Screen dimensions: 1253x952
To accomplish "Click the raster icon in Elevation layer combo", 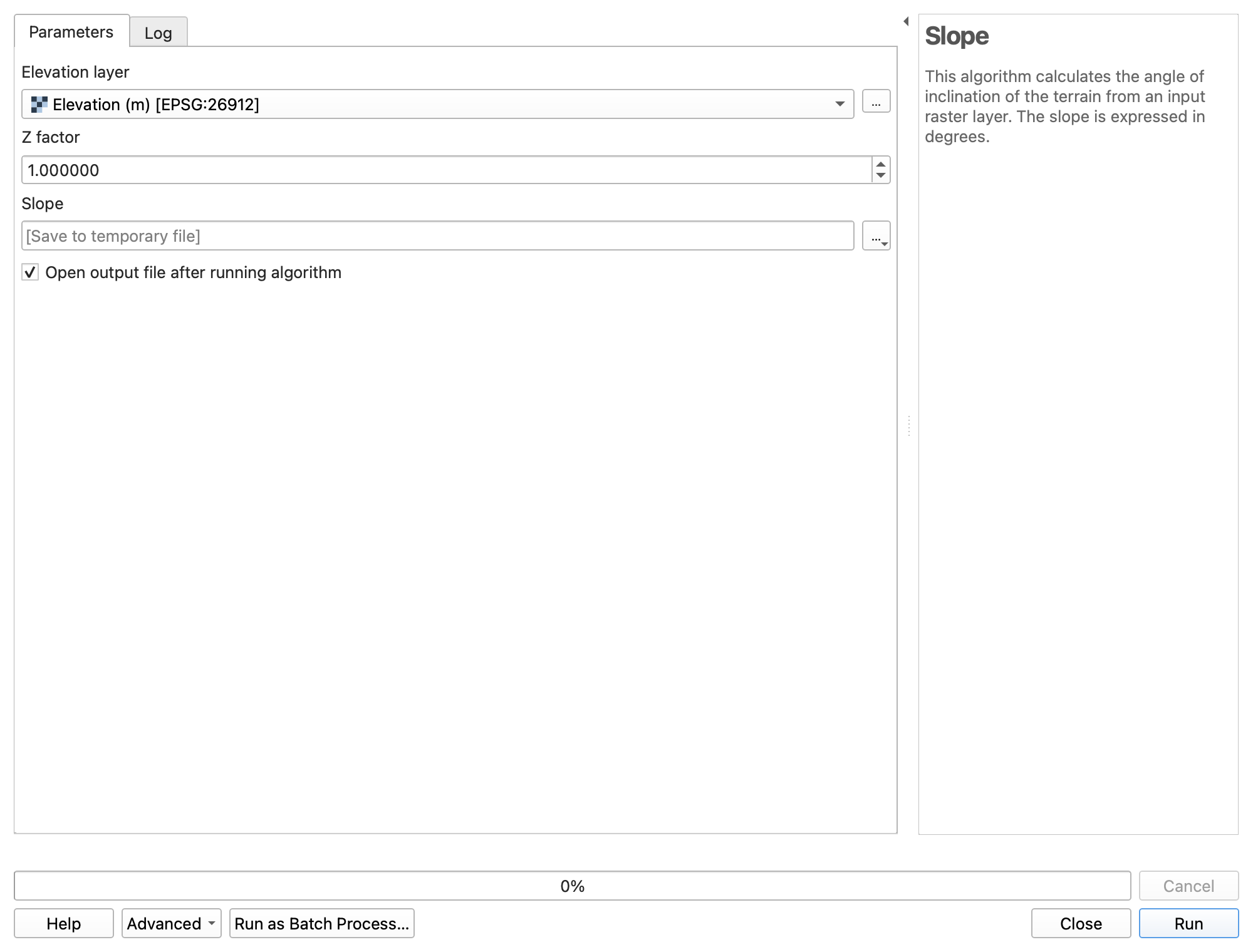I will pyautogui.click(x=39, y=105).
